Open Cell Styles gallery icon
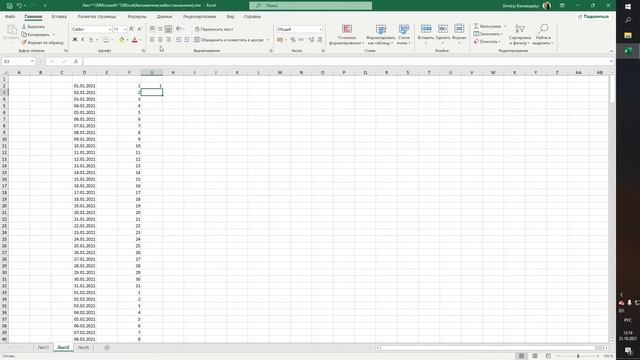This screenshot has width=640, height=360. pos(404,29)
